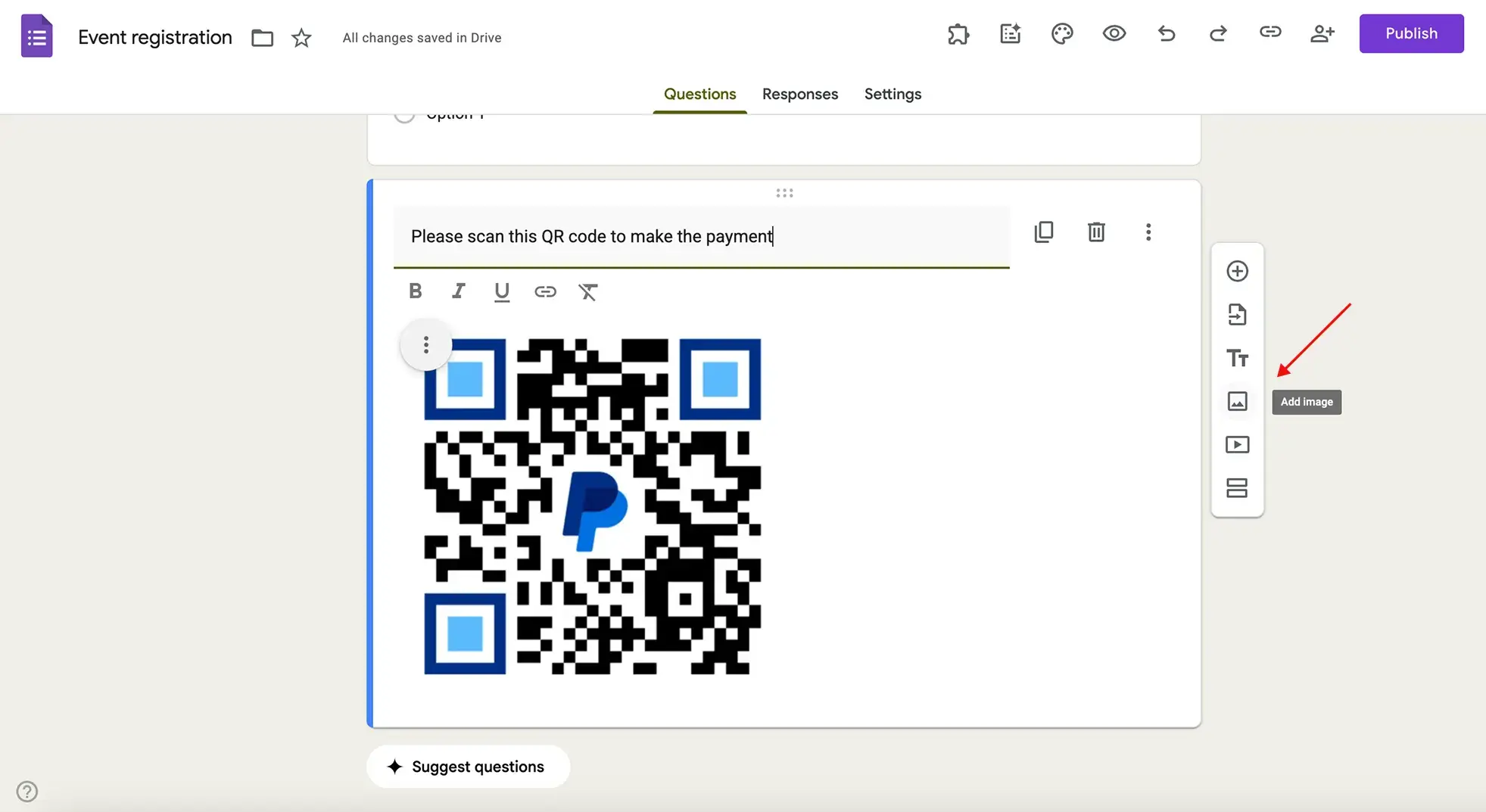
Task: Open the Settings tab
Action: [893, 94]
